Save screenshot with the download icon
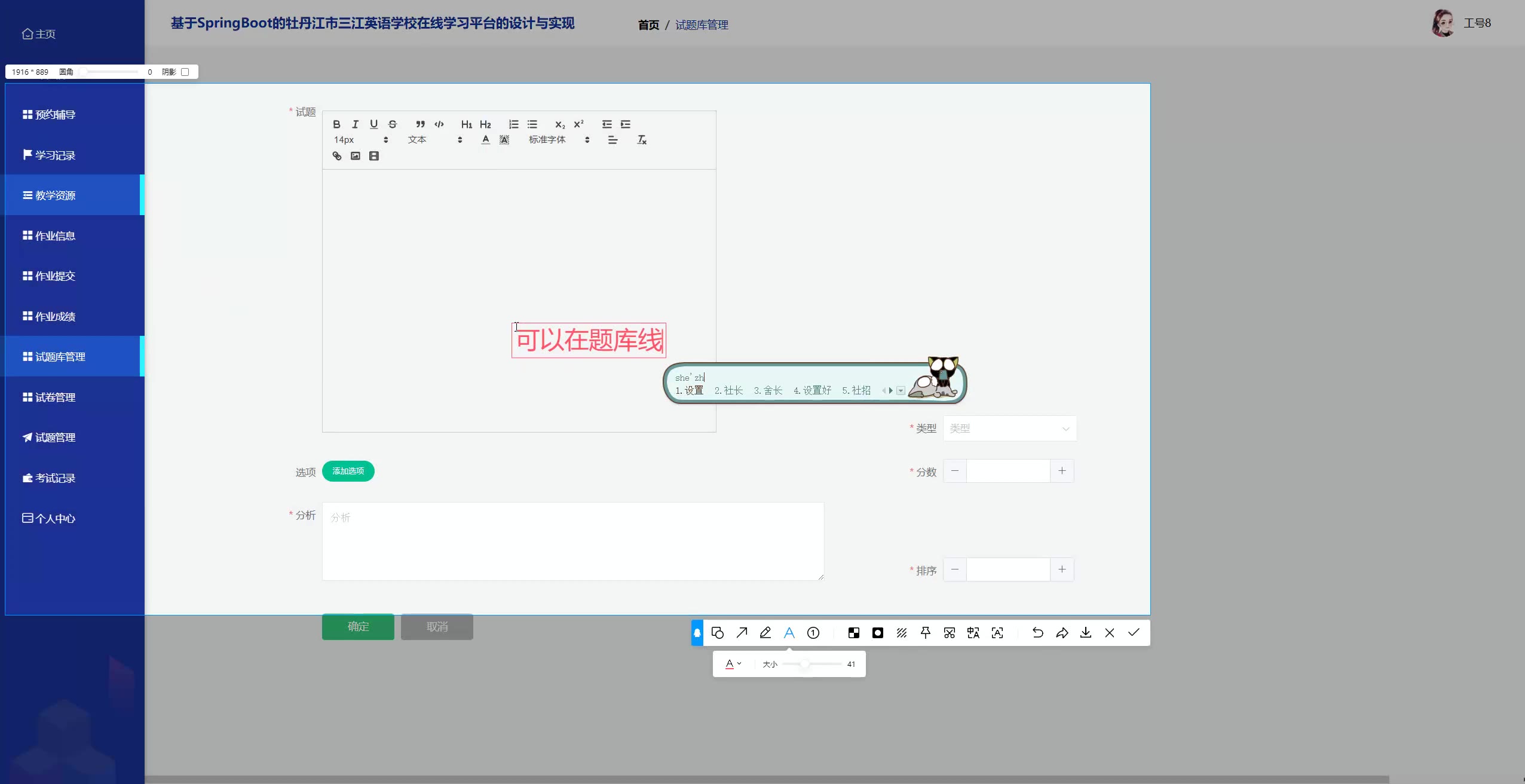The image size is (1525, 784). [x=1086, y=633]
